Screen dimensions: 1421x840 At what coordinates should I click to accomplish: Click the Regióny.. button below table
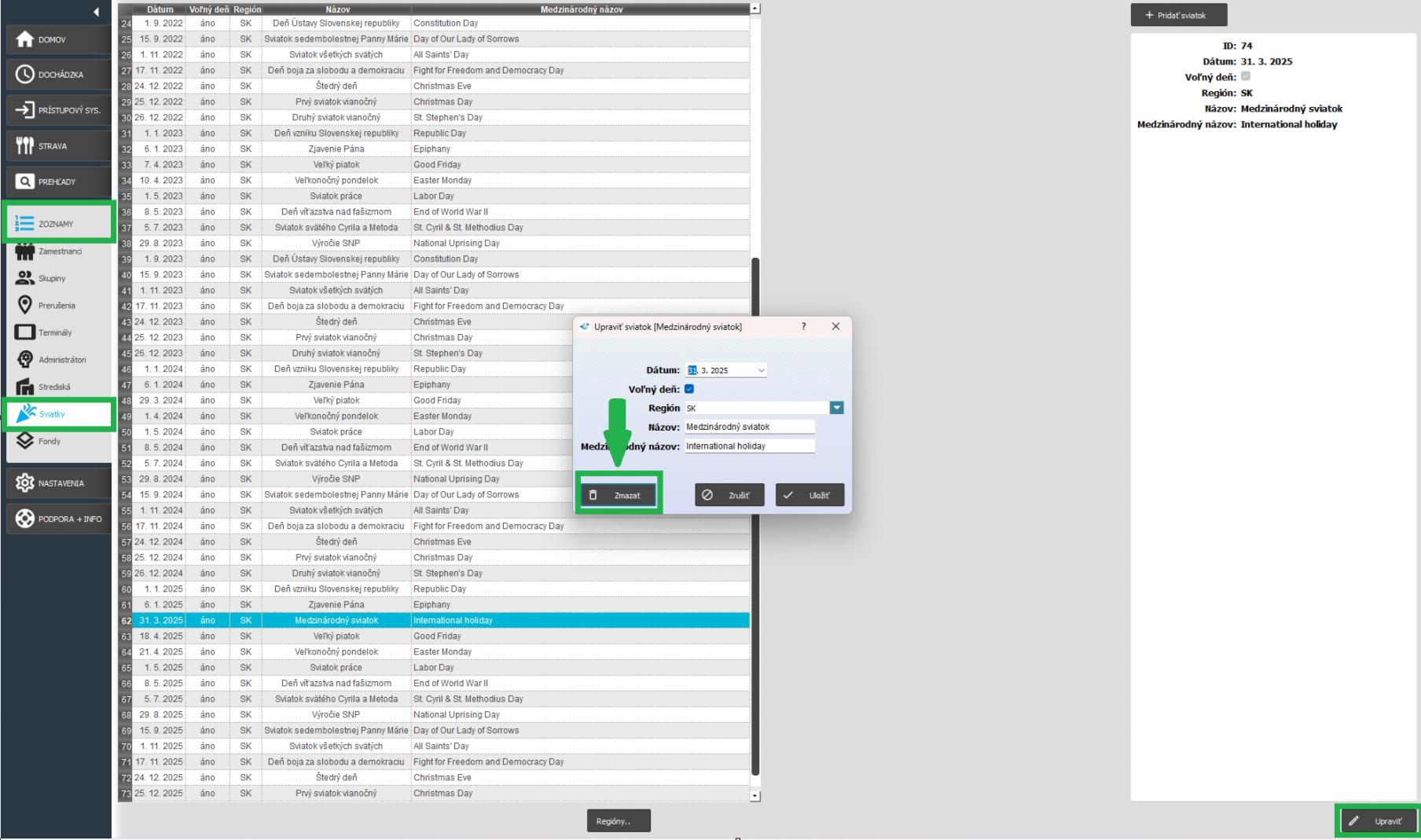pos(618,821)
